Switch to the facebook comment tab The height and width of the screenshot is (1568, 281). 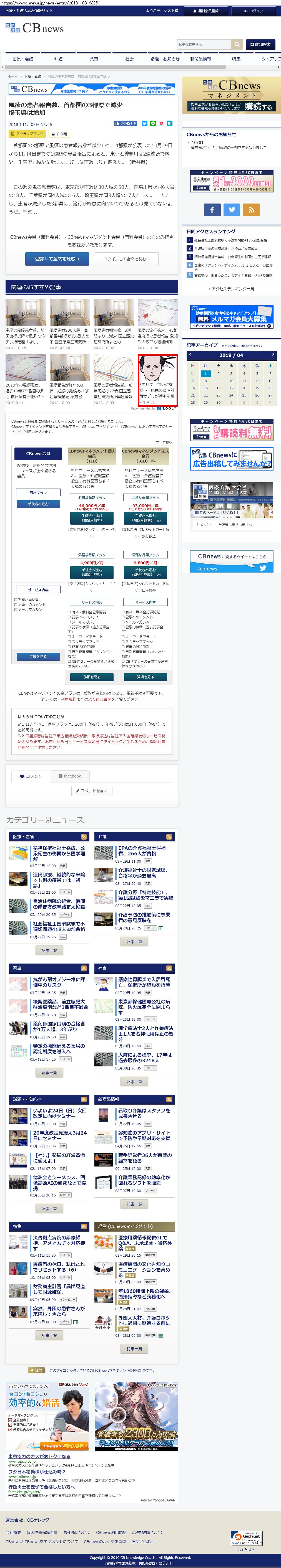pos(69,776)
